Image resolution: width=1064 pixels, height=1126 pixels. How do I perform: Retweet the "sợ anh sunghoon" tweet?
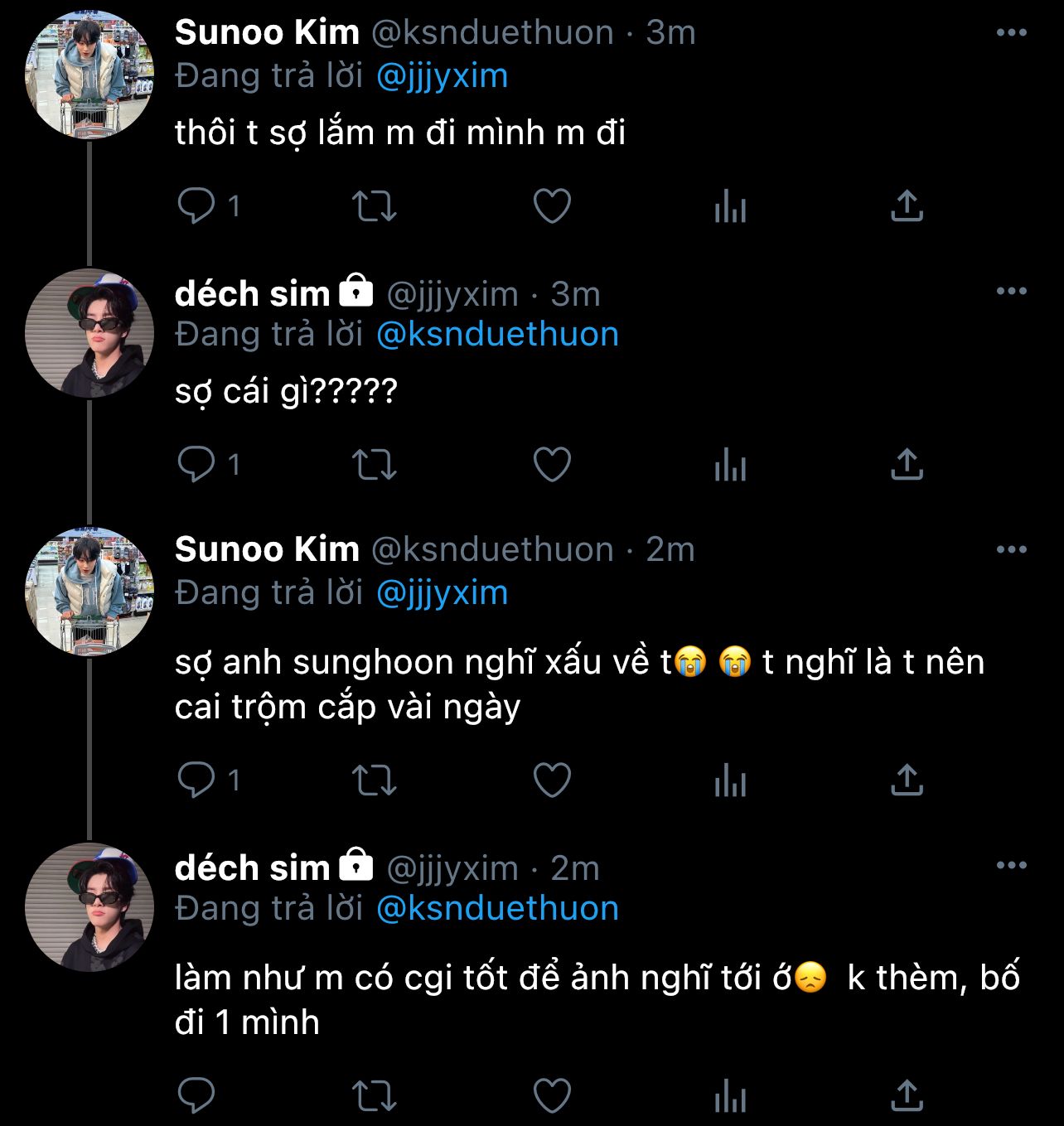[375, 780]
